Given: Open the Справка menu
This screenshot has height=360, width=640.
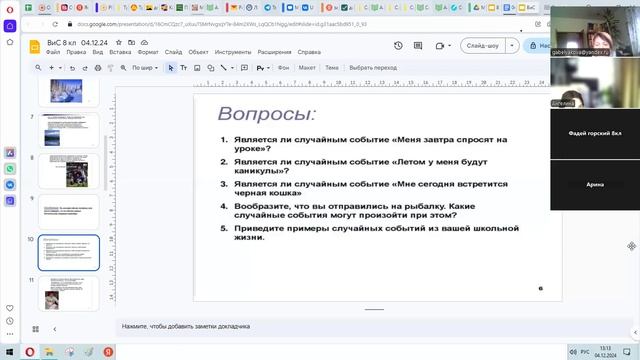Looking at the screenshot, I should (309, 52).
